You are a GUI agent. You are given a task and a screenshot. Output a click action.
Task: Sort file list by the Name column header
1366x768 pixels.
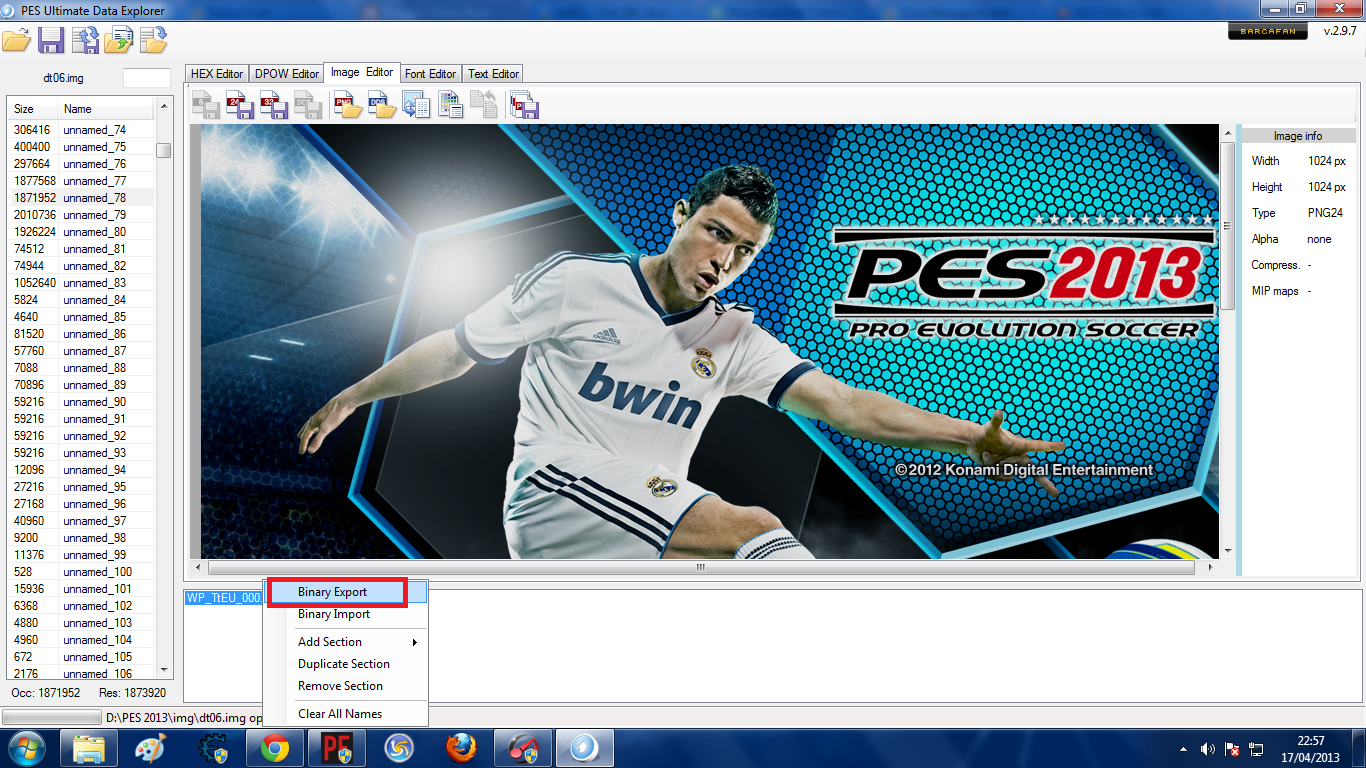106,109
